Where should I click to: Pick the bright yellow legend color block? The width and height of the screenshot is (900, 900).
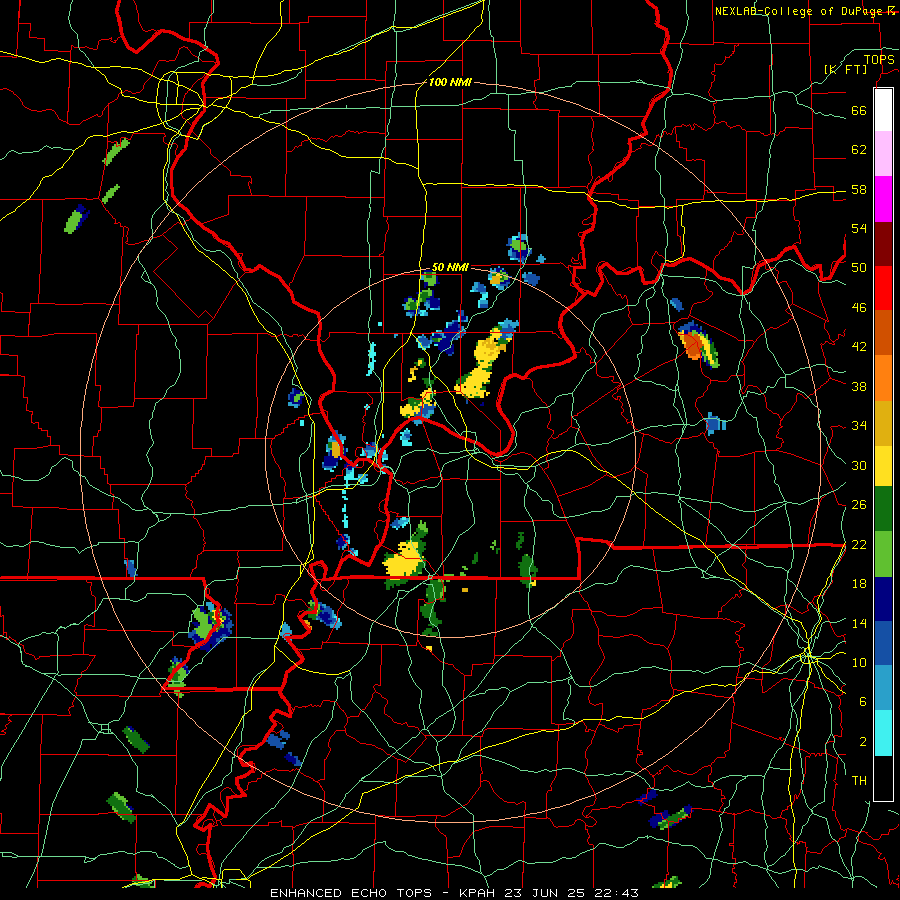coord(883,466)
